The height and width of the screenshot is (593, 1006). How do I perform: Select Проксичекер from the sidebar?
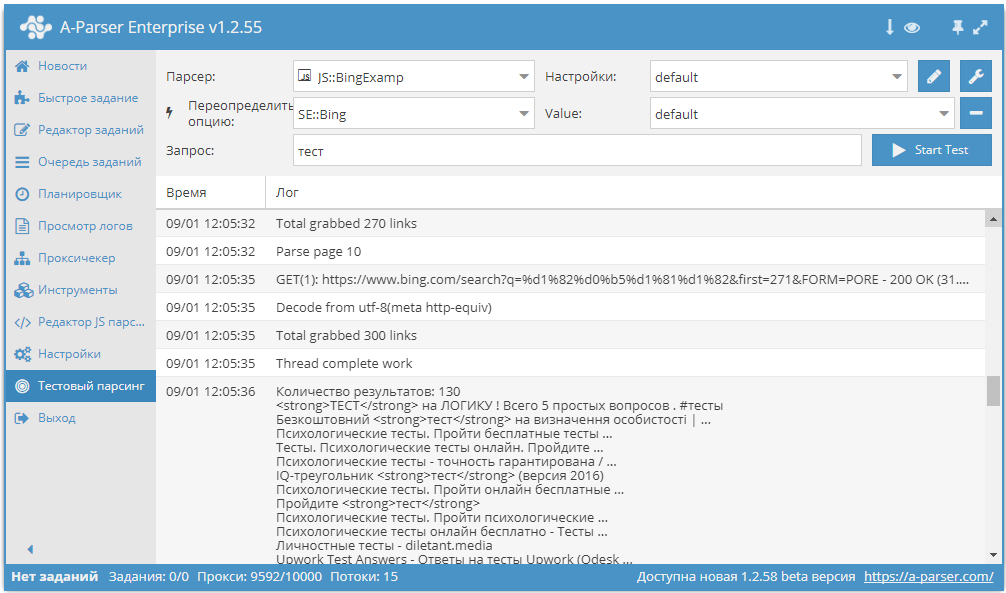76,258
